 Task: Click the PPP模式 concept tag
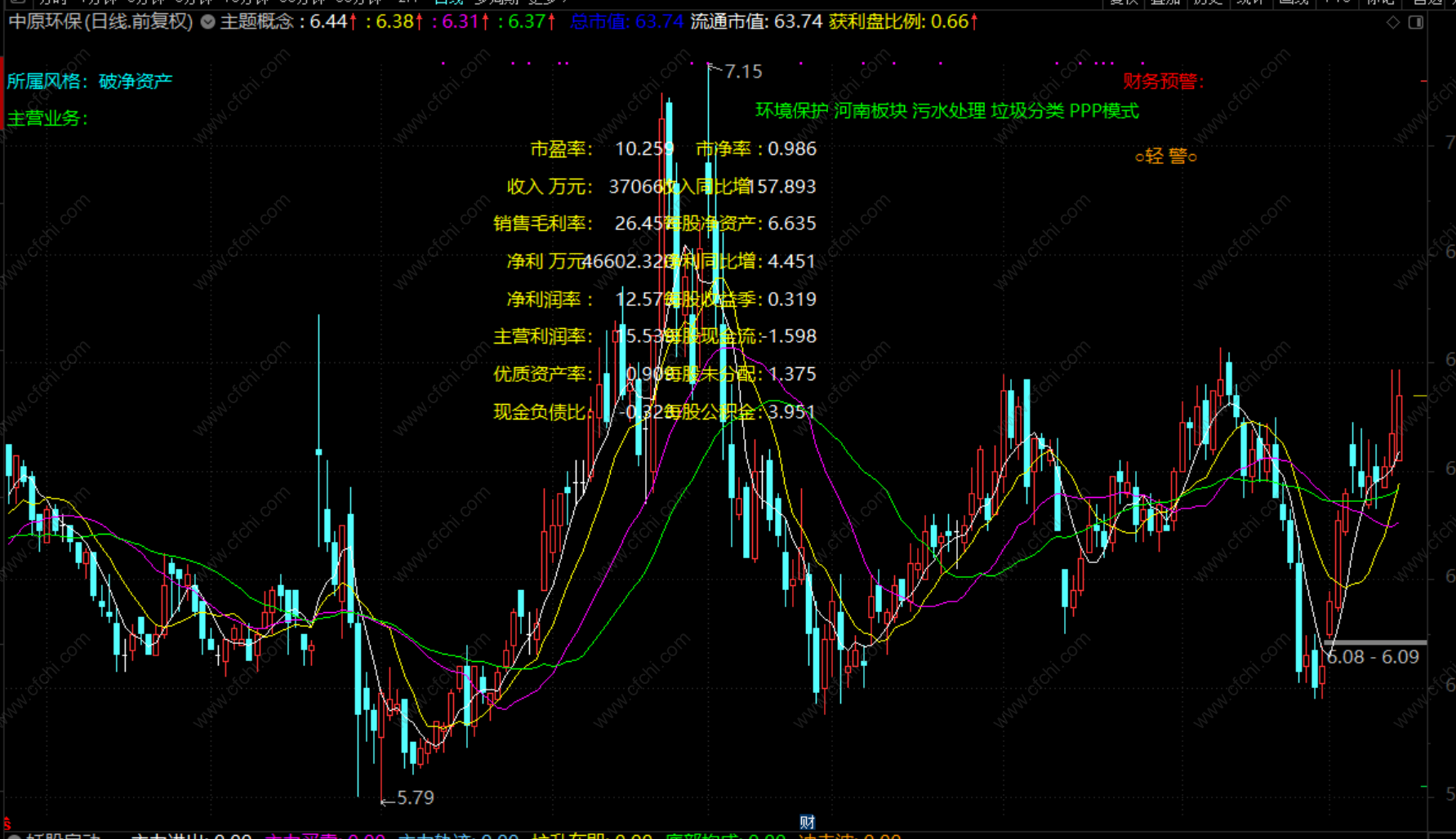tap(1104, 111)
